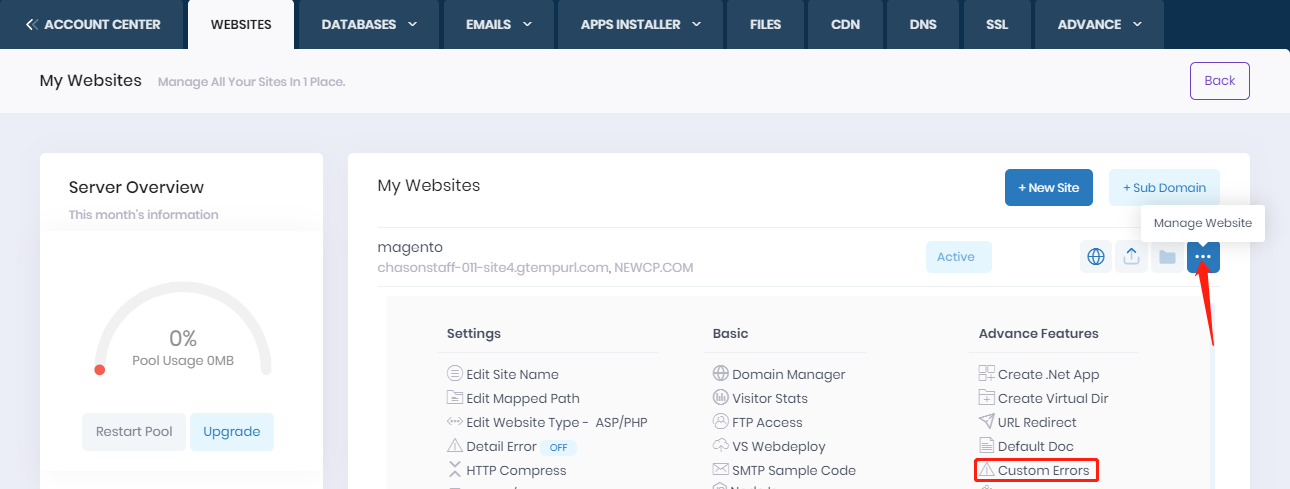Viewport: 1290px width, 489px height.
Task: Switch to the Files tab
Action: 765,24
